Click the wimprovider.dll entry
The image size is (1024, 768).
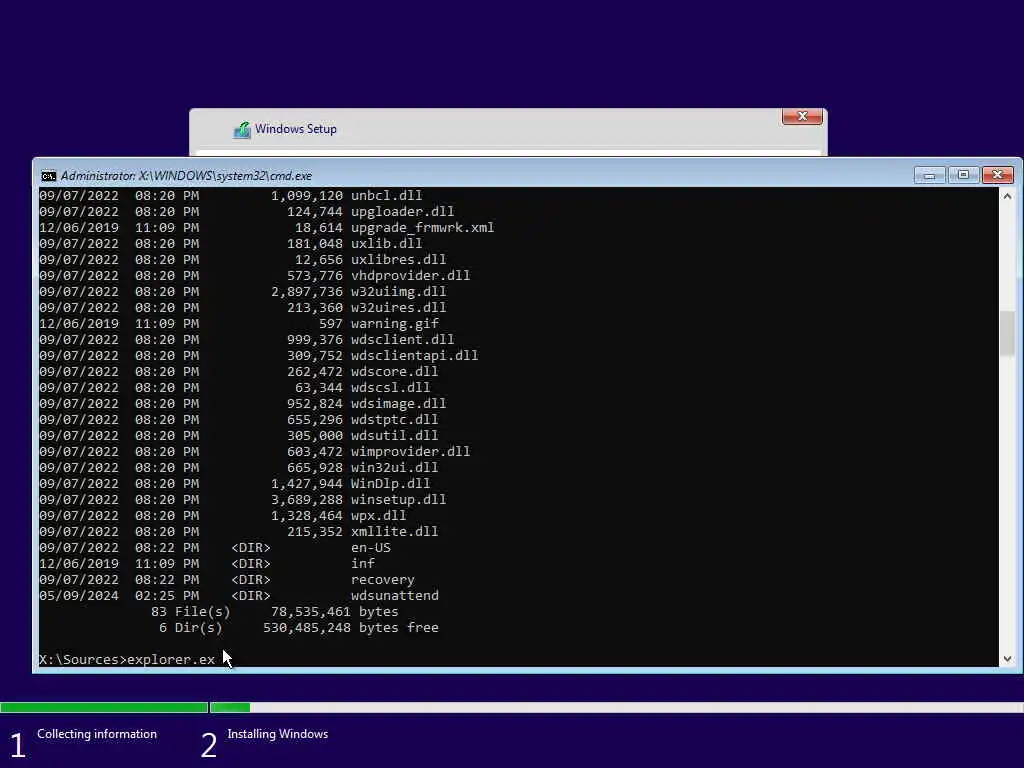(410, 451)
